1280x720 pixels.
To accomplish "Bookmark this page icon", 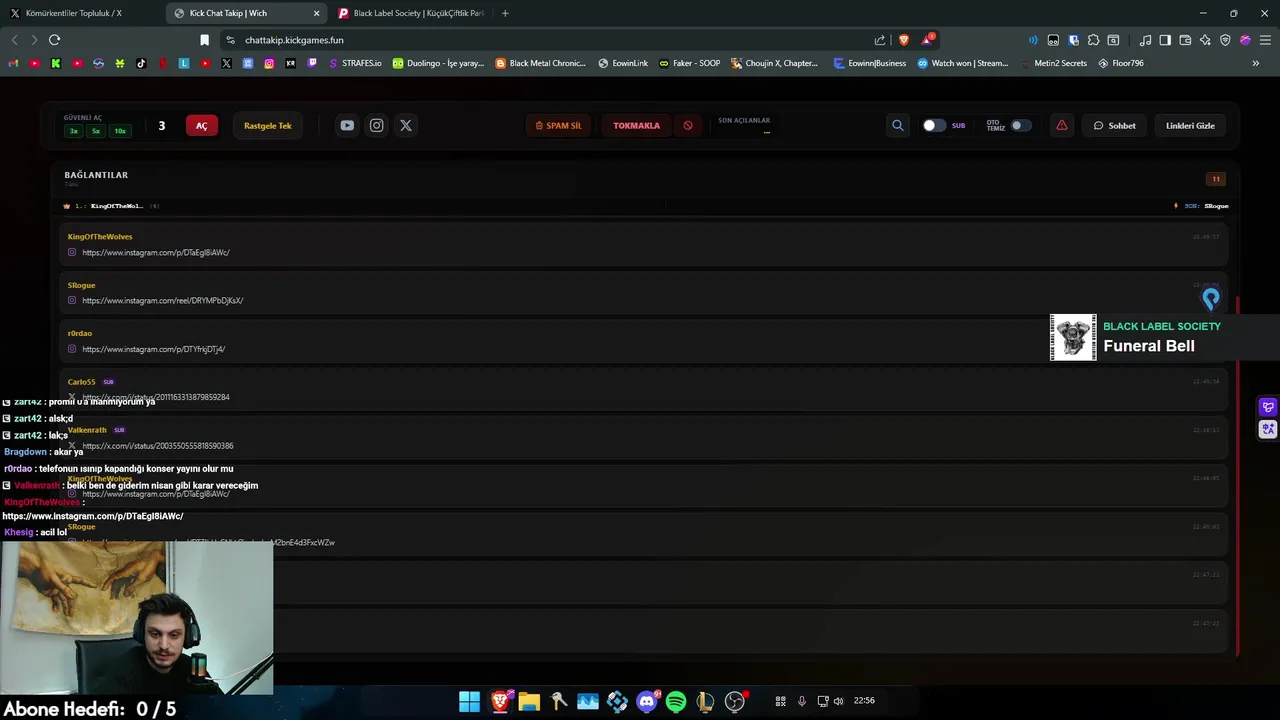I will click(204, 40).
